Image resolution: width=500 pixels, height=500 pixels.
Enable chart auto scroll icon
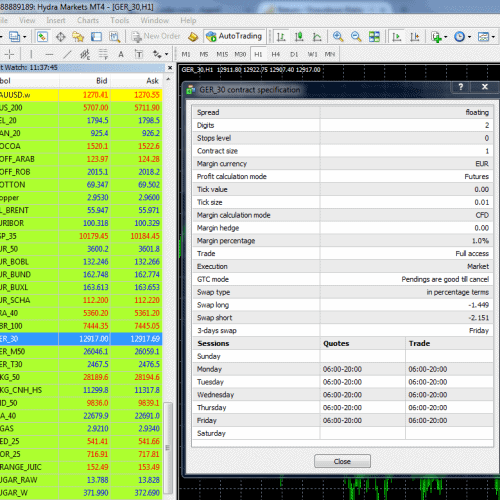(x=397, y=37)
